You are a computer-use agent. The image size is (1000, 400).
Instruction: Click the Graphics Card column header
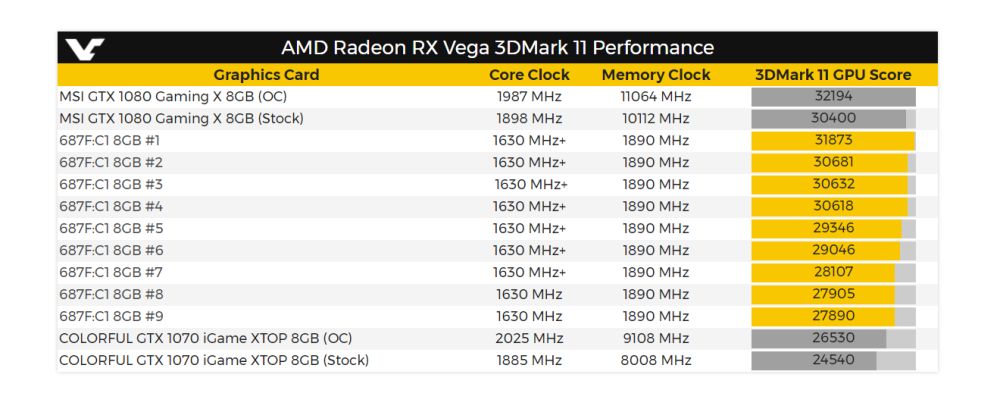[x=266, y=75]
